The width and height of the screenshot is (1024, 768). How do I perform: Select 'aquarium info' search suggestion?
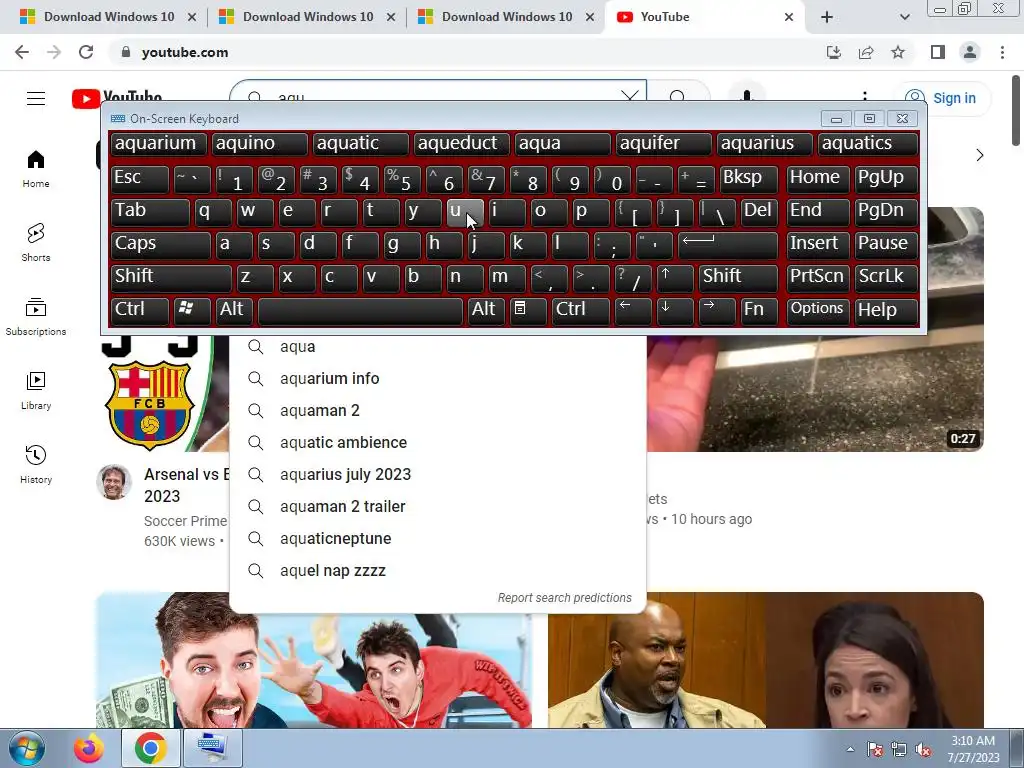click(x=438, y=379)
